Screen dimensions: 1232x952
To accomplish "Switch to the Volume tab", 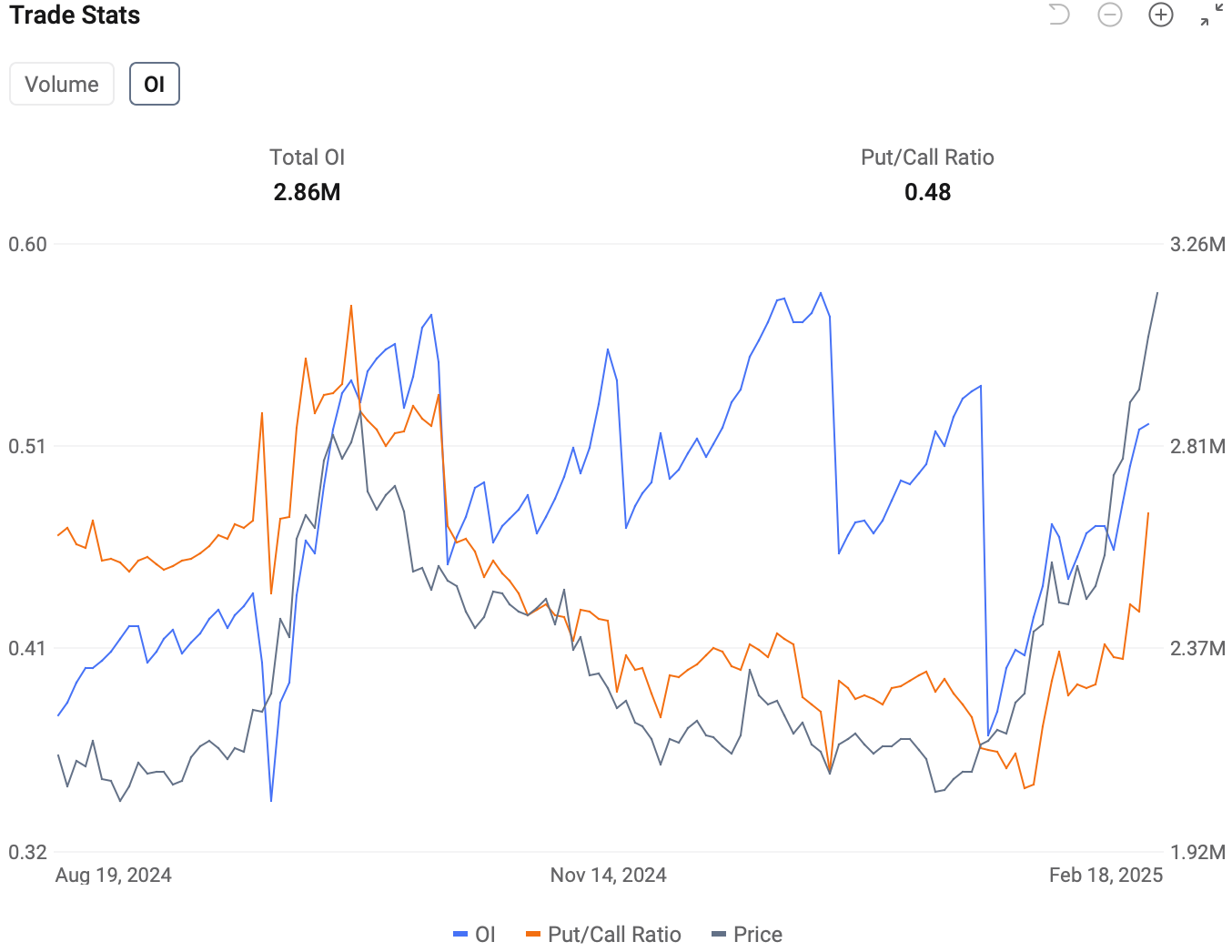I will 62,84.
